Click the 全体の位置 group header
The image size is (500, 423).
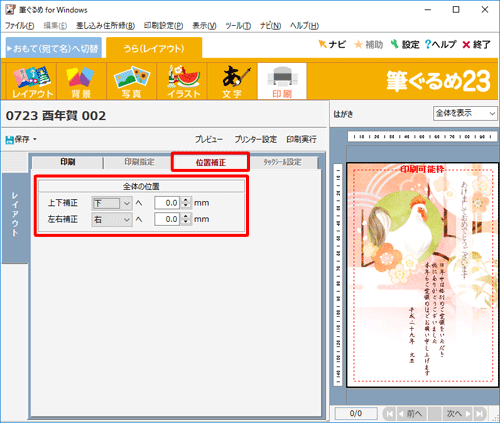coord(141,186)
